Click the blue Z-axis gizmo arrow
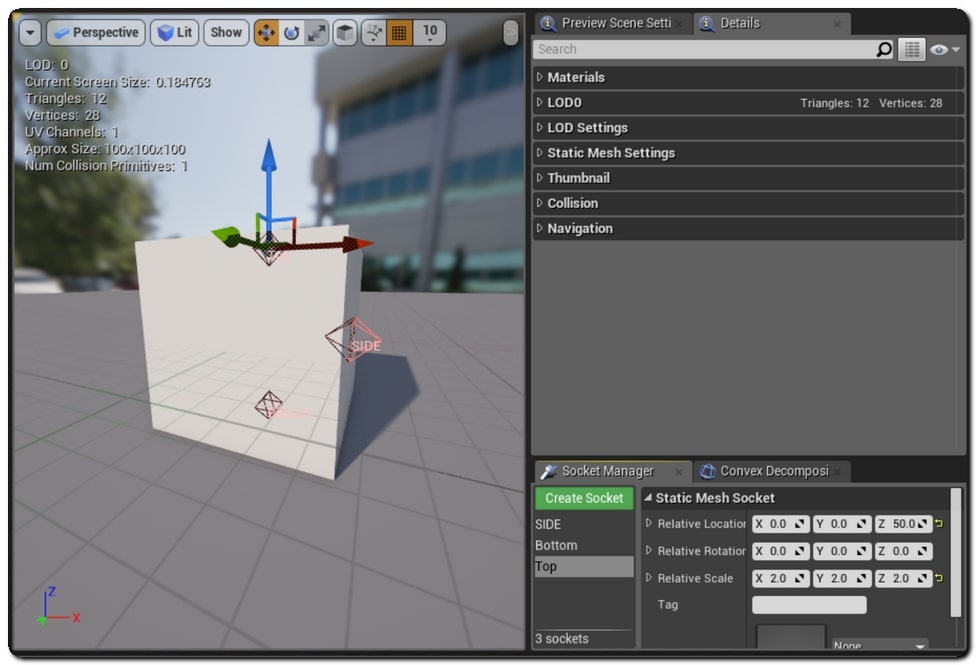 click(269, 181)
